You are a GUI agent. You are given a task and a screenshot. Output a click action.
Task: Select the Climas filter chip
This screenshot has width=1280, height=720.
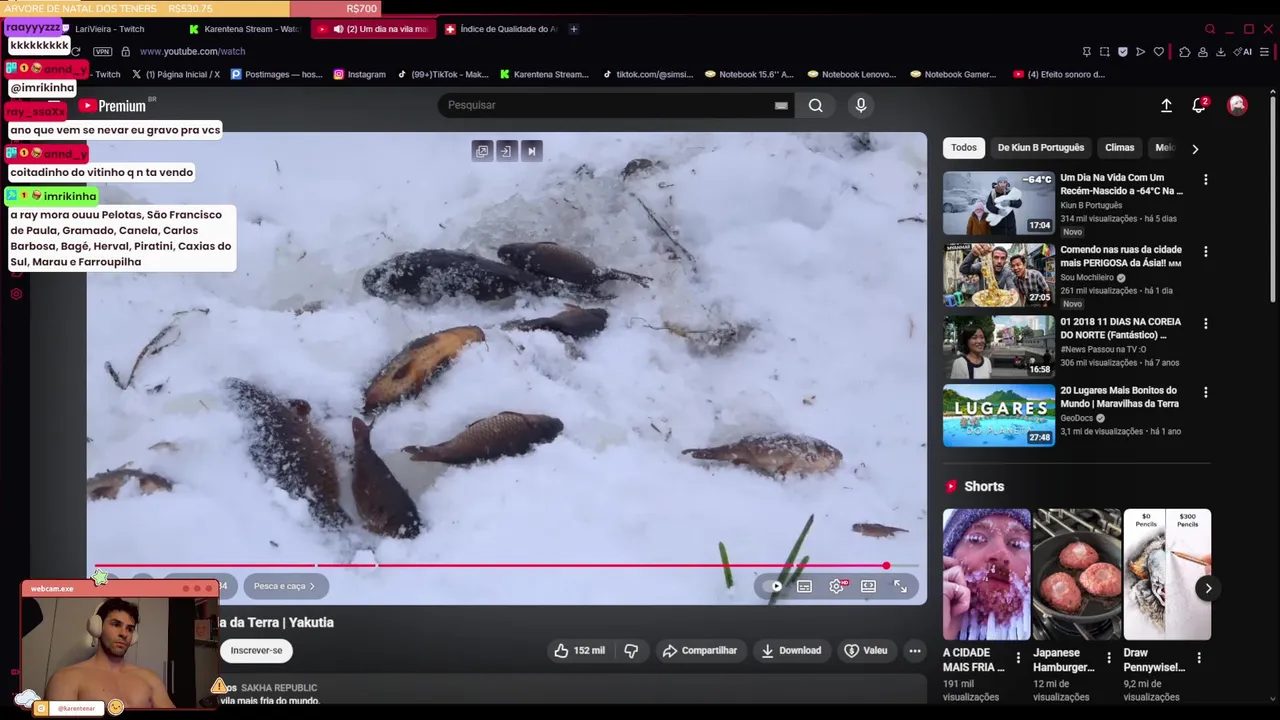click(x=1119, y=147)
